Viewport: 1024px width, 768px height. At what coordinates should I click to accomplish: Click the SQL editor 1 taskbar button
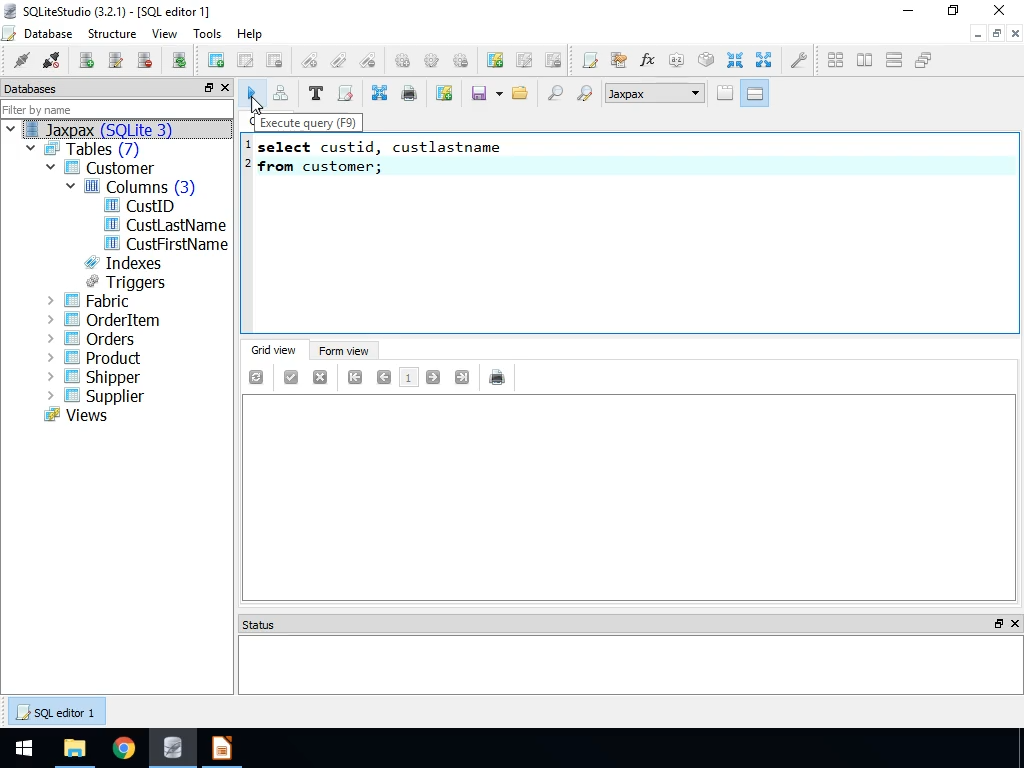56,713
